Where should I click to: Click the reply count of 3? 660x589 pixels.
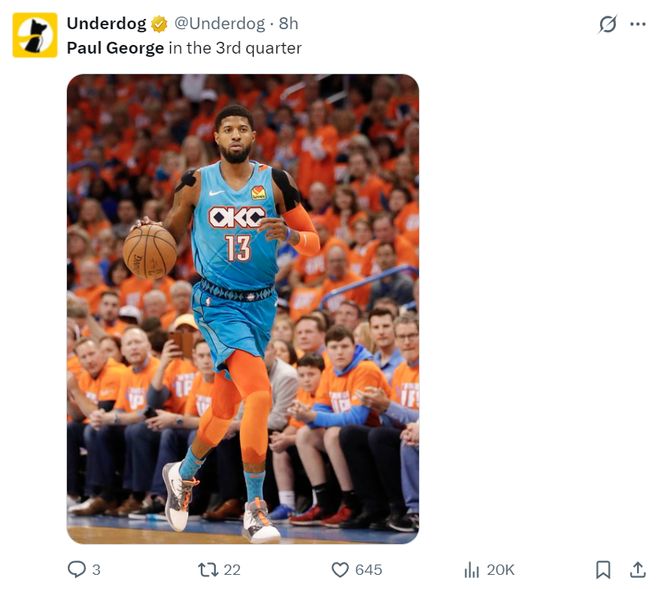point(96,569)
